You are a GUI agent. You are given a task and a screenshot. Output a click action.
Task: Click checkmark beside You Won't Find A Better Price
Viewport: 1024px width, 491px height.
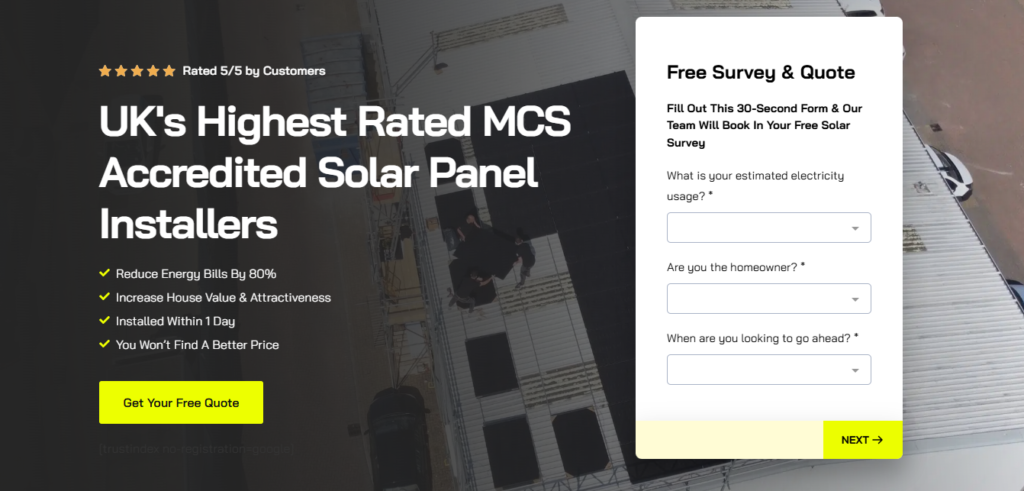[x=105, y=345]
